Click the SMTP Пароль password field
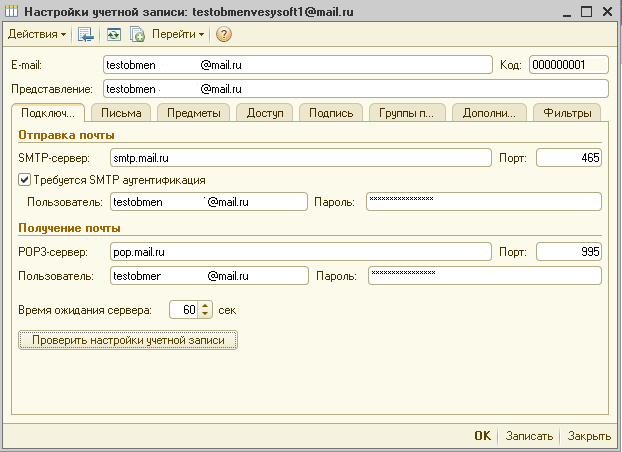 click(483, 202)
